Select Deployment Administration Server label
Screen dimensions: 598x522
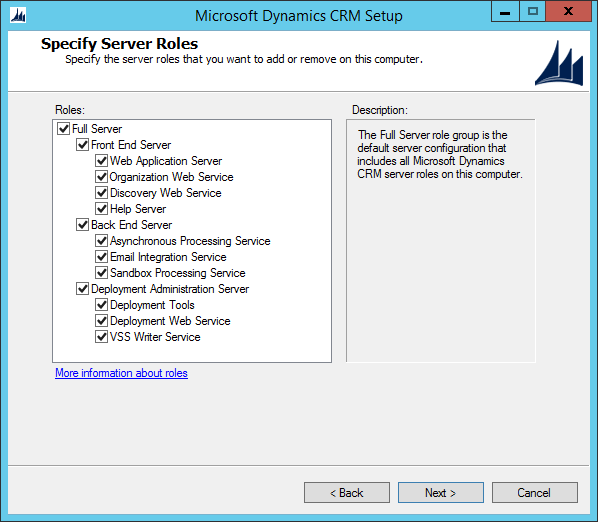tap(170, 289)
